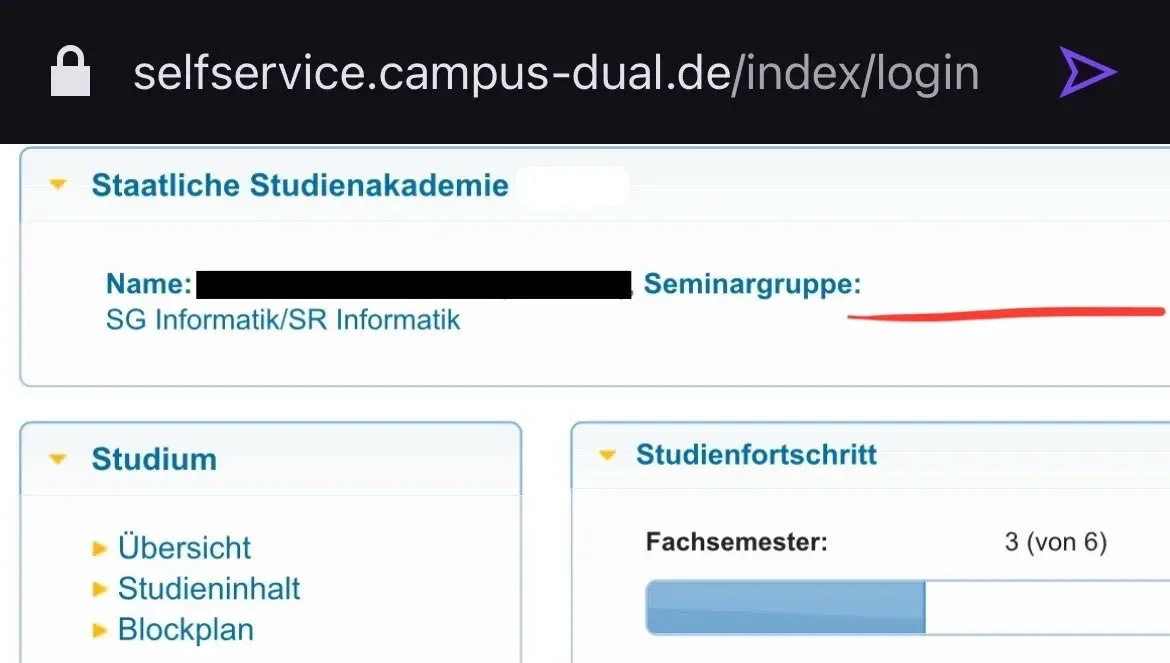Collapse the Studienfortschritt panel with its triangle

coord(606,455)
